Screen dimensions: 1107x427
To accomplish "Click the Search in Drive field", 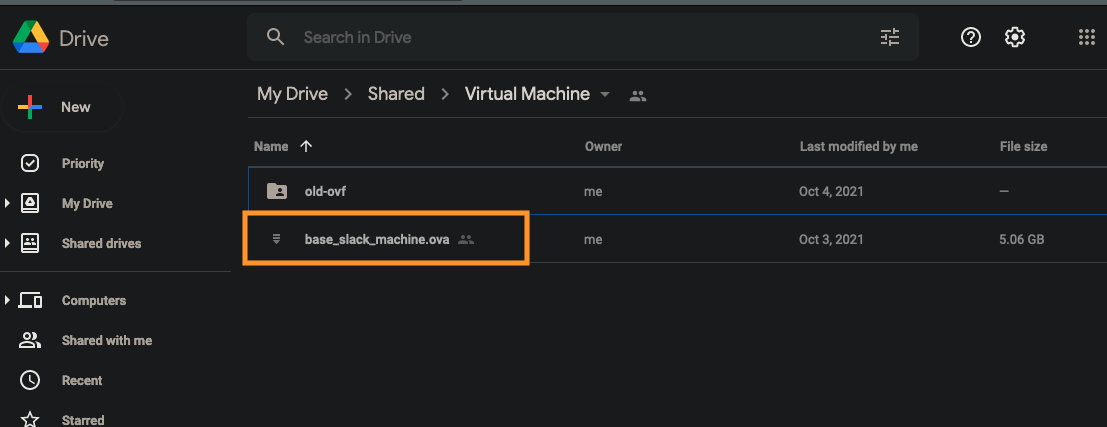I will click(583, 37).
